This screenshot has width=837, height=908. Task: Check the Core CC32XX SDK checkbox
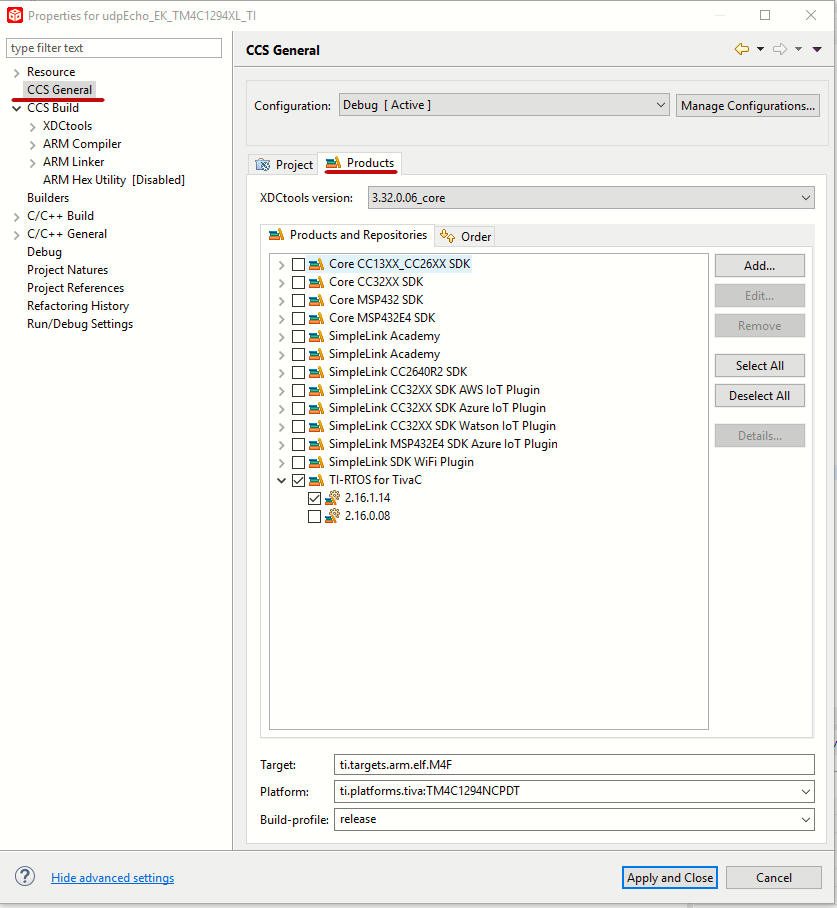(298, 283)
